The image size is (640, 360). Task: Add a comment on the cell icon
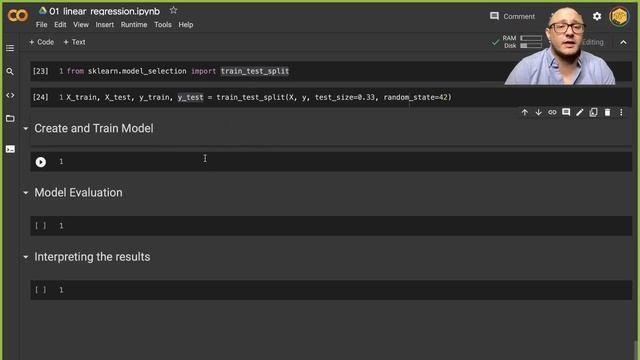pos(566,112)
